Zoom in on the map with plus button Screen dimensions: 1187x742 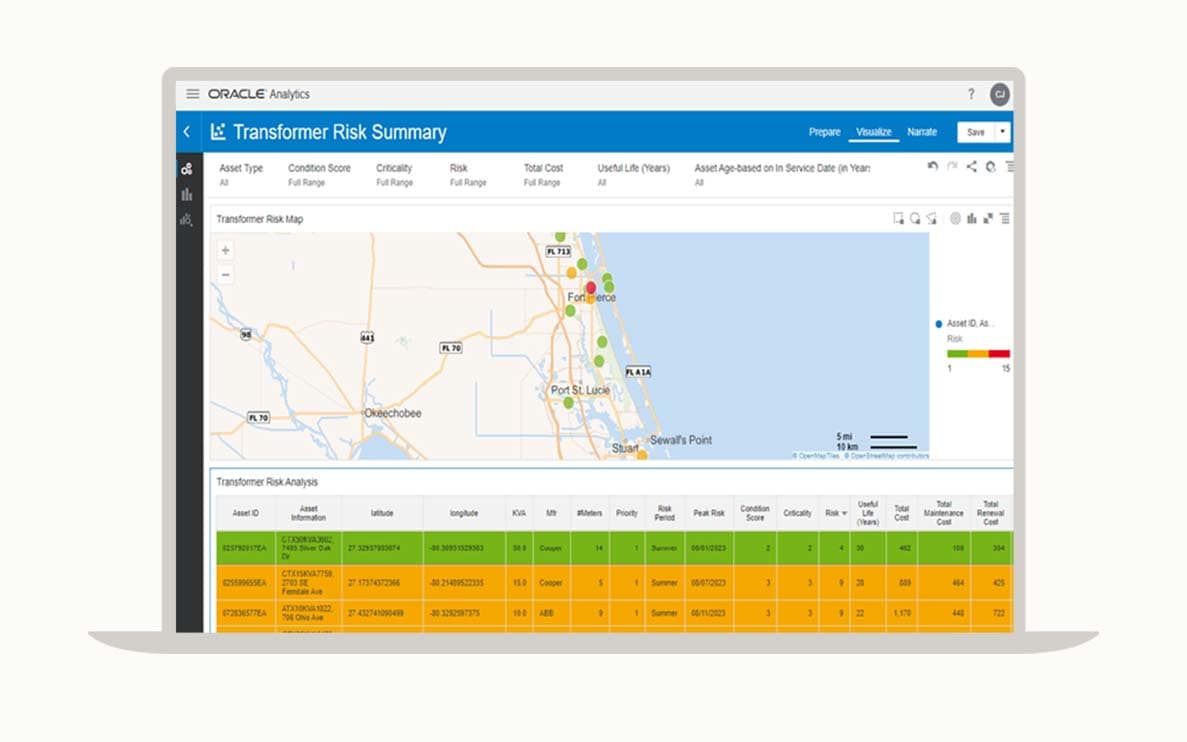pos(225,250)
